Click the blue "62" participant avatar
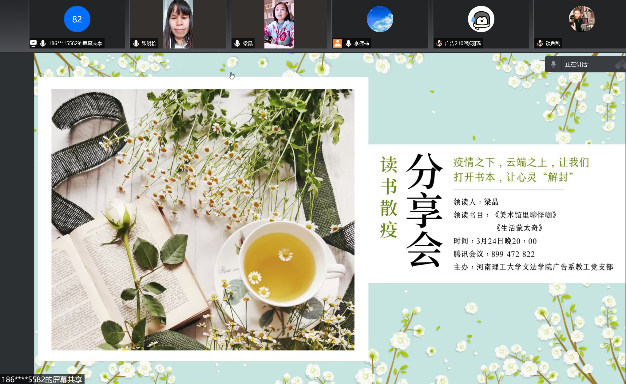 [x=77, y=19]
